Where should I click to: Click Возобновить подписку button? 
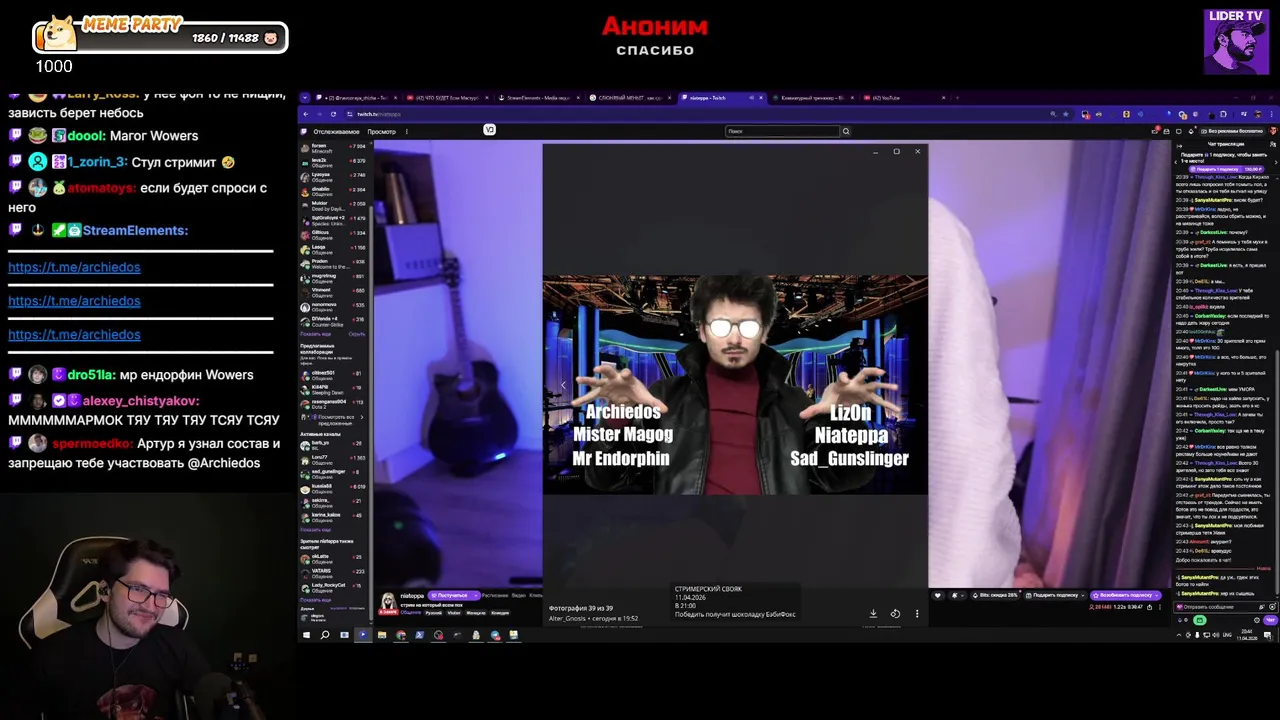click(1126, 595)
